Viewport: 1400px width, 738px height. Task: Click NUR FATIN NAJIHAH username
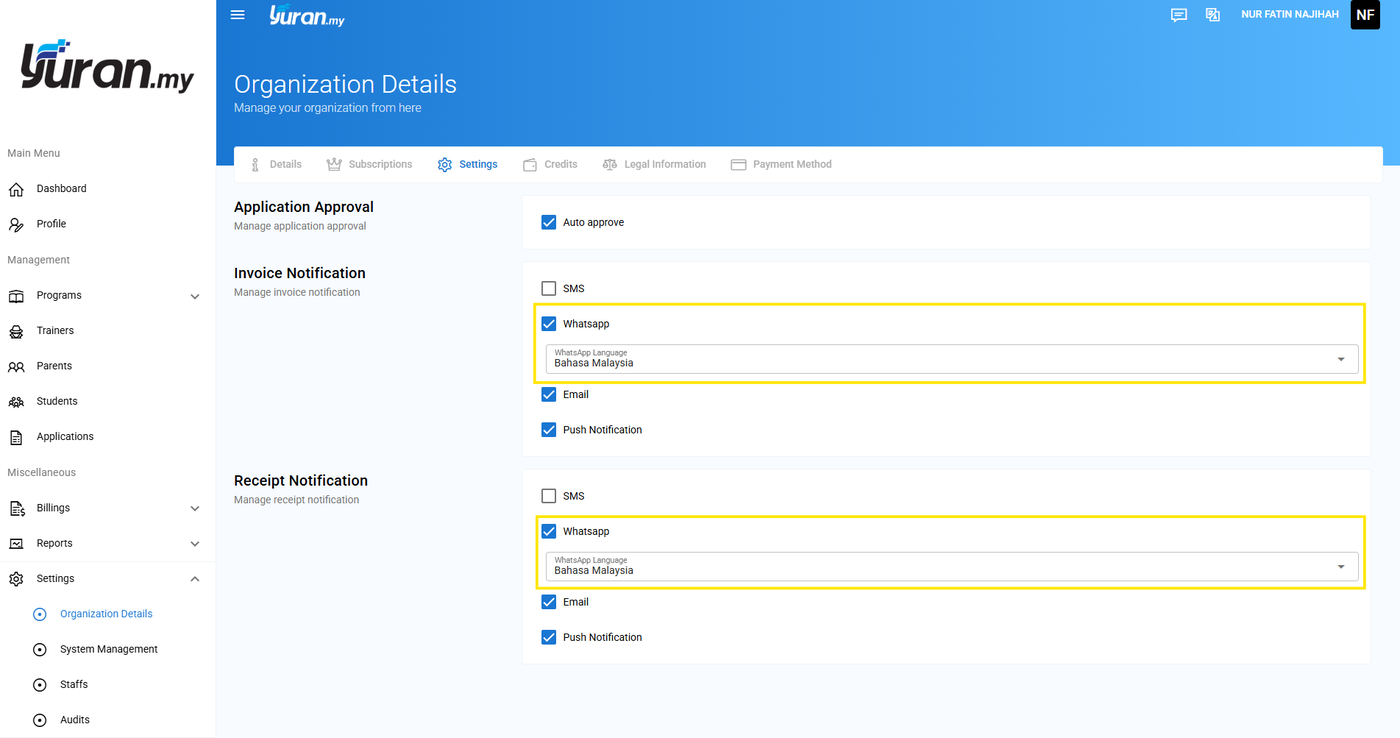coord(1289,14)
